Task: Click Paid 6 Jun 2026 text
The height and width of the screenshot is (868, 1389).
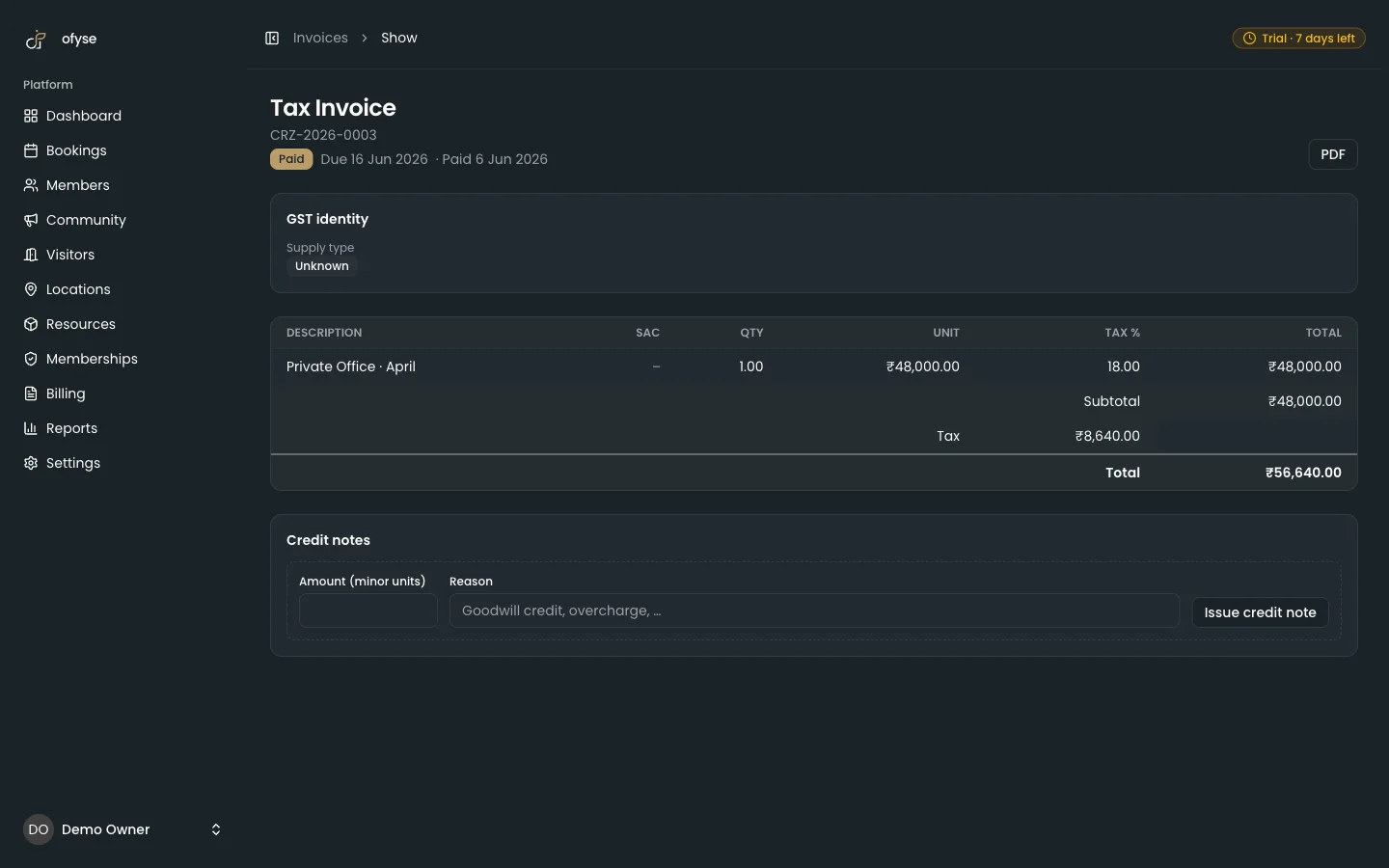Action: (x=495, y=159)
